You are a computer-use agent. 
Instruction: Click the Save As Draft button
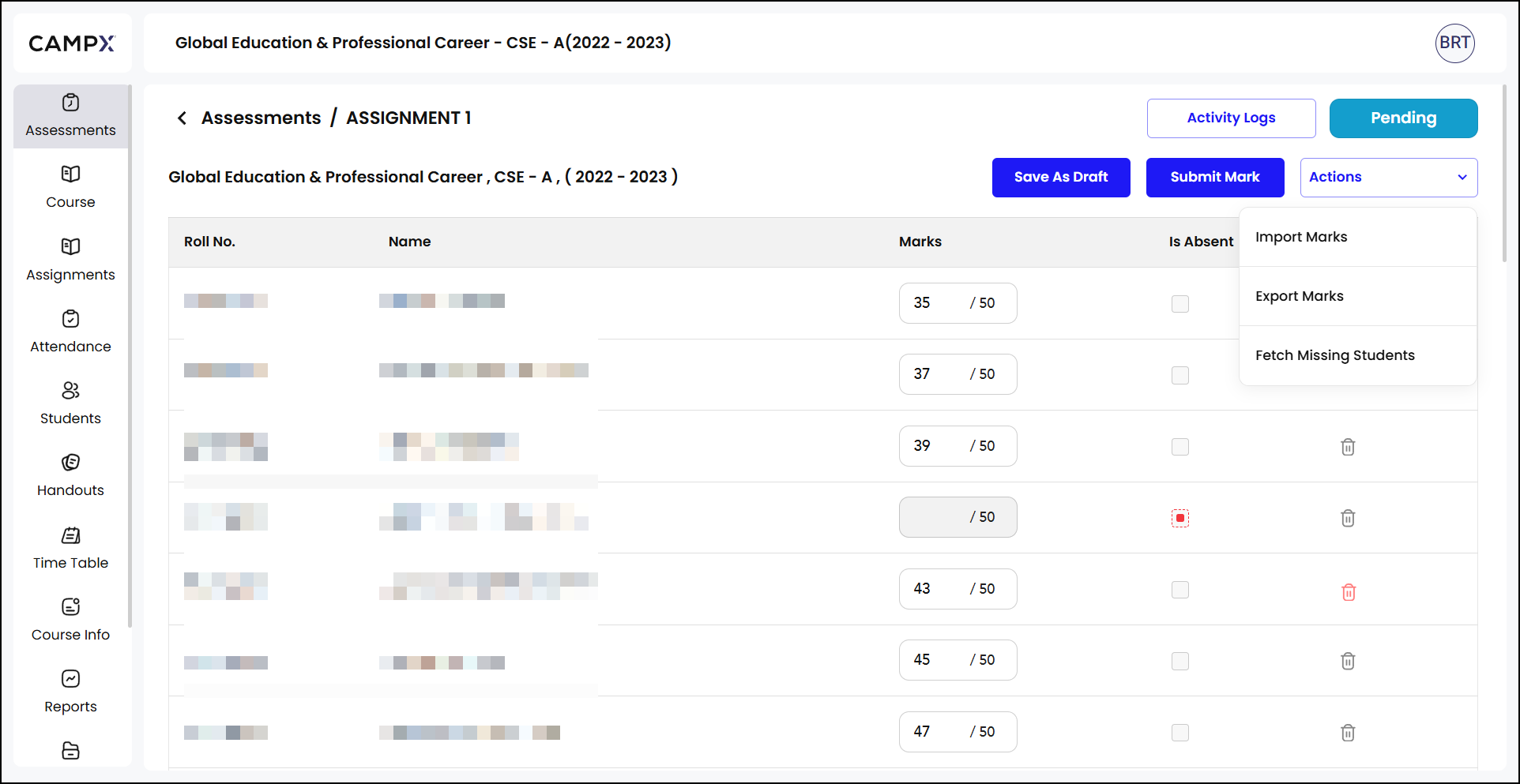1061,178
